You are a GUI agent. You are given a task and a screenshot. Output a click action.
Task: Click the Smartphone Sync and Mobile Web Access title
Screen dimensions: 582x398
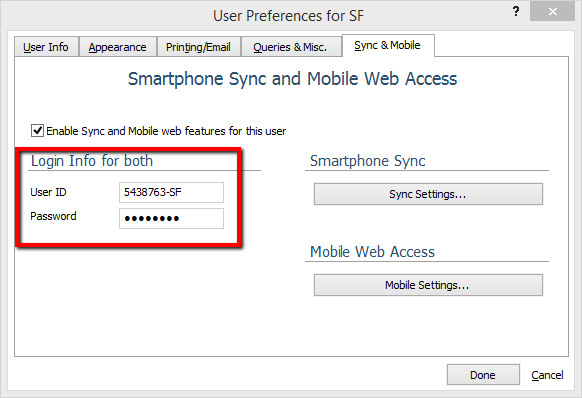click(292, 79)
